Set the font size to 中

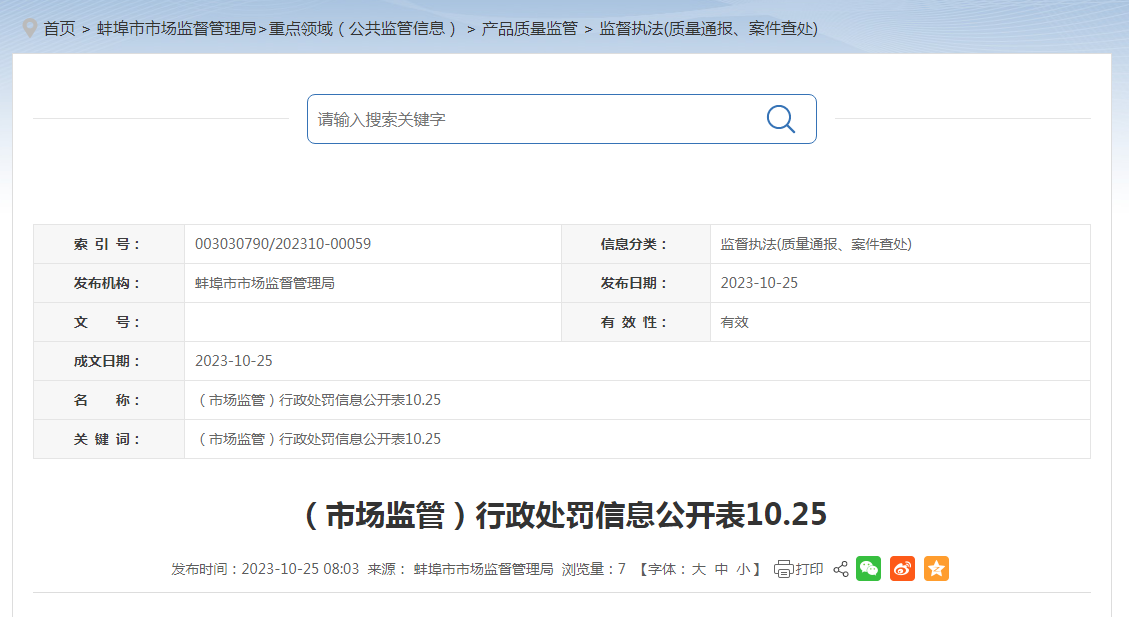pyautogui.click(x=721, y=569)
